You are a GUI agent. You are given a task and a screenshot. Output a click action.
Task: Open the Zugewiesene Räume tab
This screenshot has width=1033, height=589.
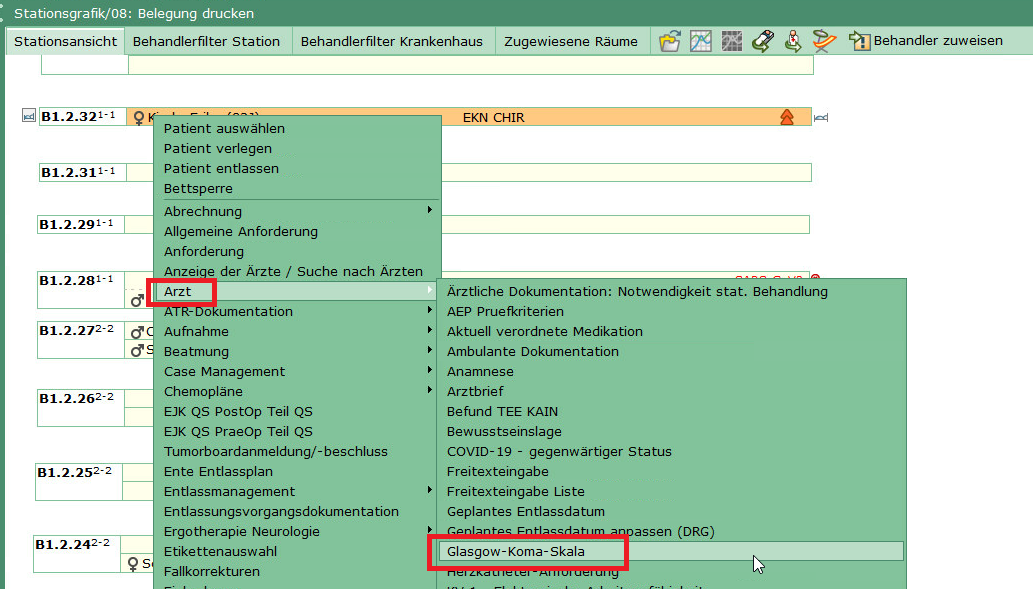pyautogui.click(x=571, y=41)
